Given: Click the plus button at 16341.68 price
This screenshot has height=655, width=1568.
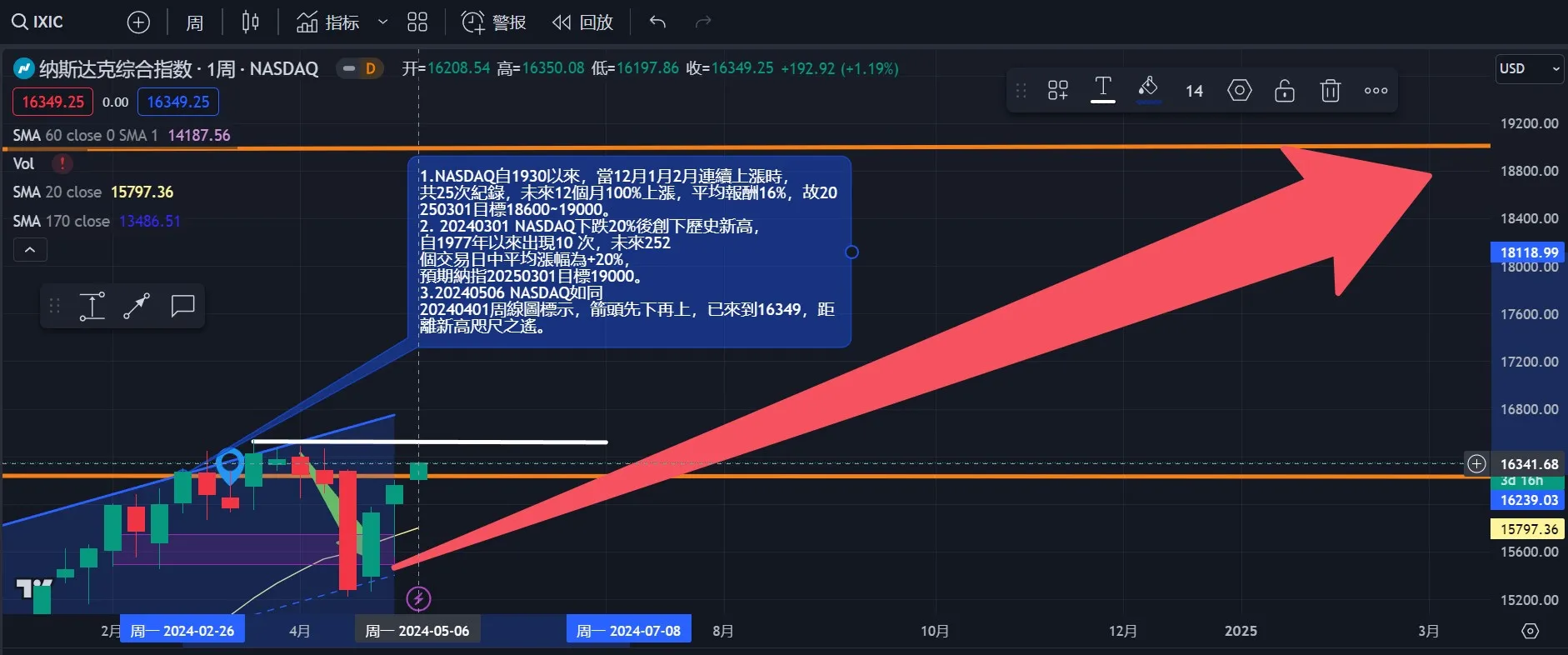Looking at the screenshot, I should point(1476,463).
